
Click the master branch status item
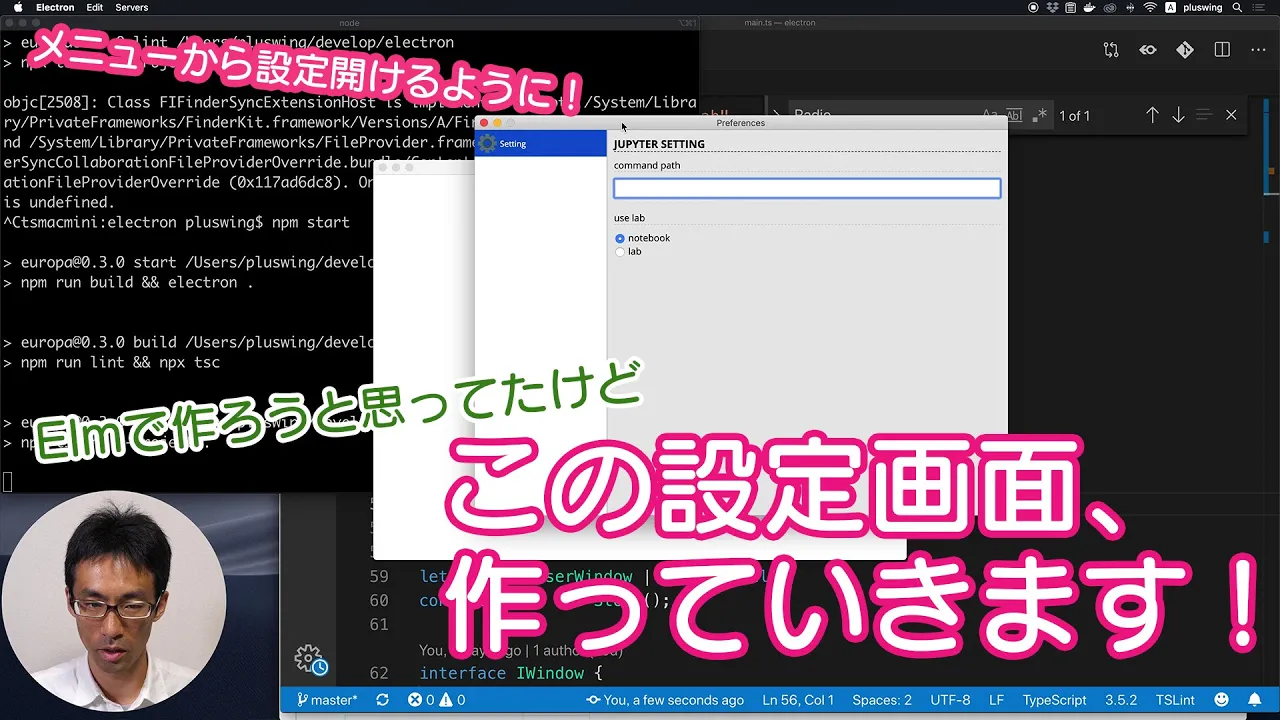click(327, 700)
